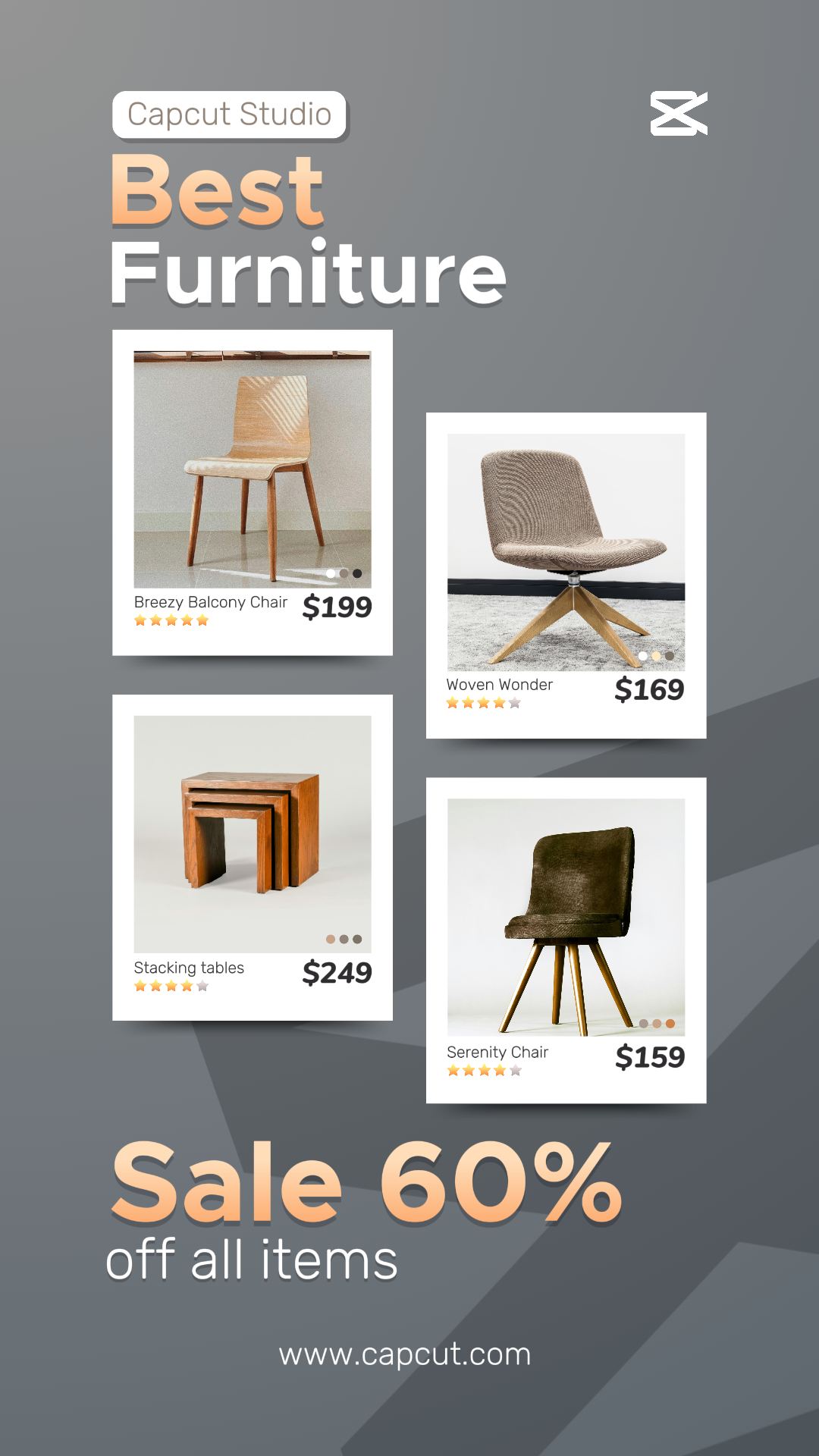Click the $199 price tag

point(337,607)
